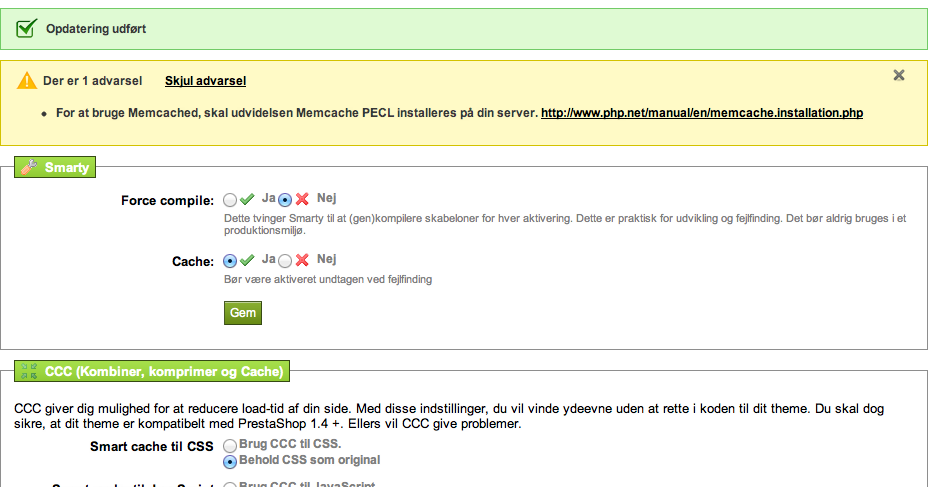Click the CCC (Kombiner, komprimer og Cache) header
The height and width of the screenshot is (487, 941).
click(x=164, y=372)
